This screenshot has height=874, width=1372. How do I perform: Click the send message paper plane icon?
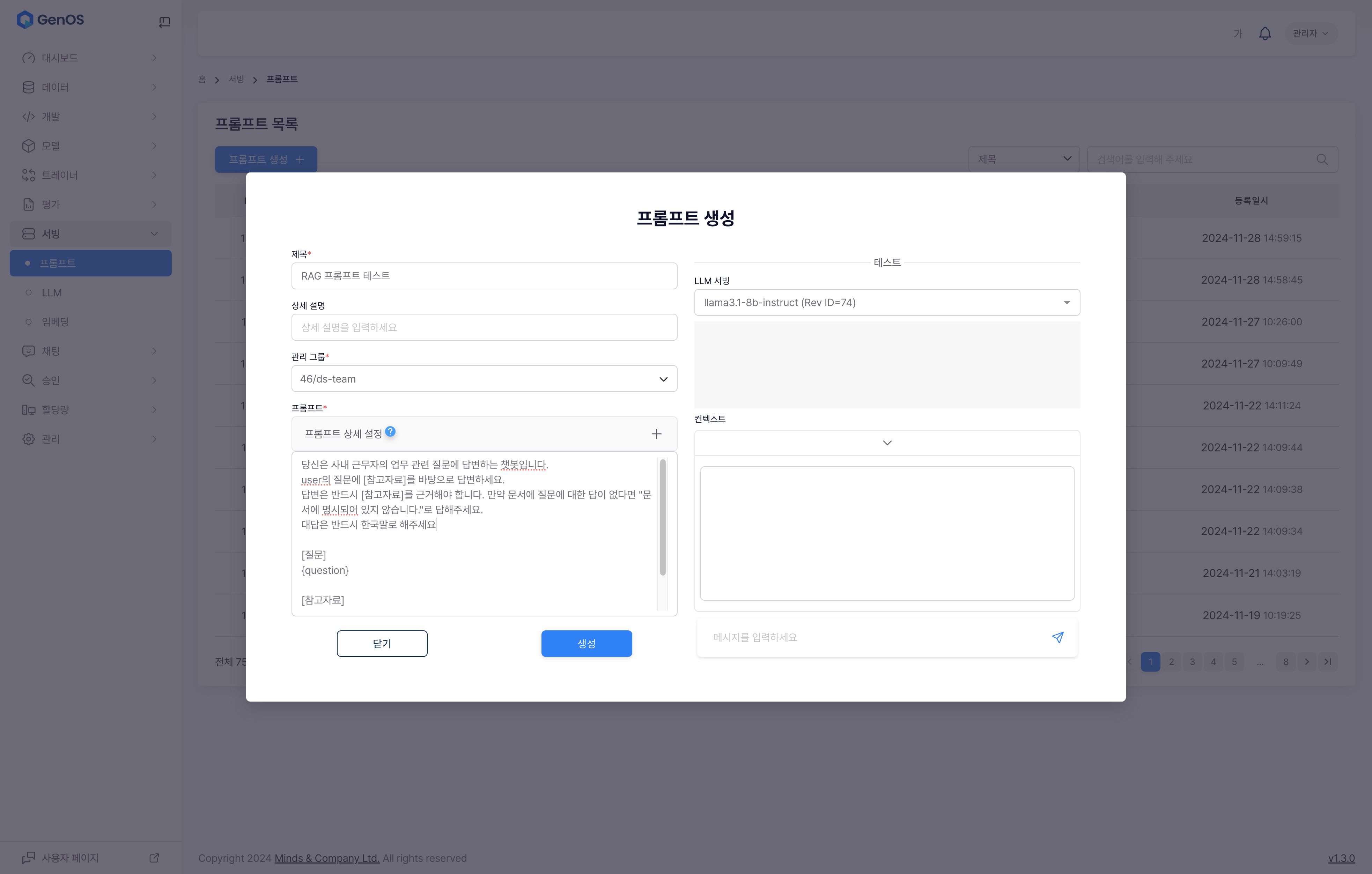1057,637
